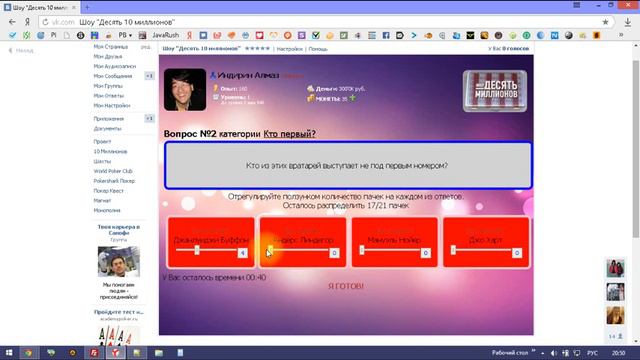
Task: Open Мои Ответы in VK menu
Action: click(109, 96)
